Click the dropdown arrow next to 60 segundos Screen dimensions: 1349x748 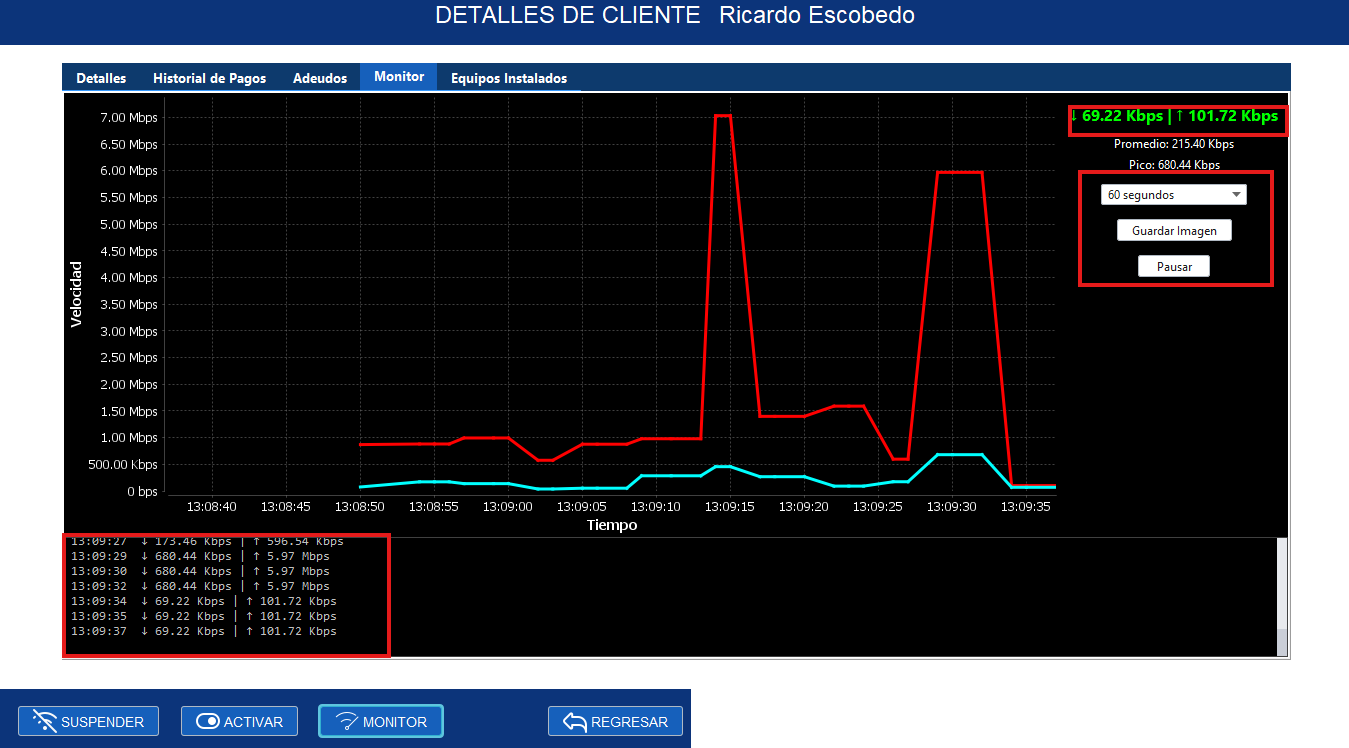[1237, 194]
